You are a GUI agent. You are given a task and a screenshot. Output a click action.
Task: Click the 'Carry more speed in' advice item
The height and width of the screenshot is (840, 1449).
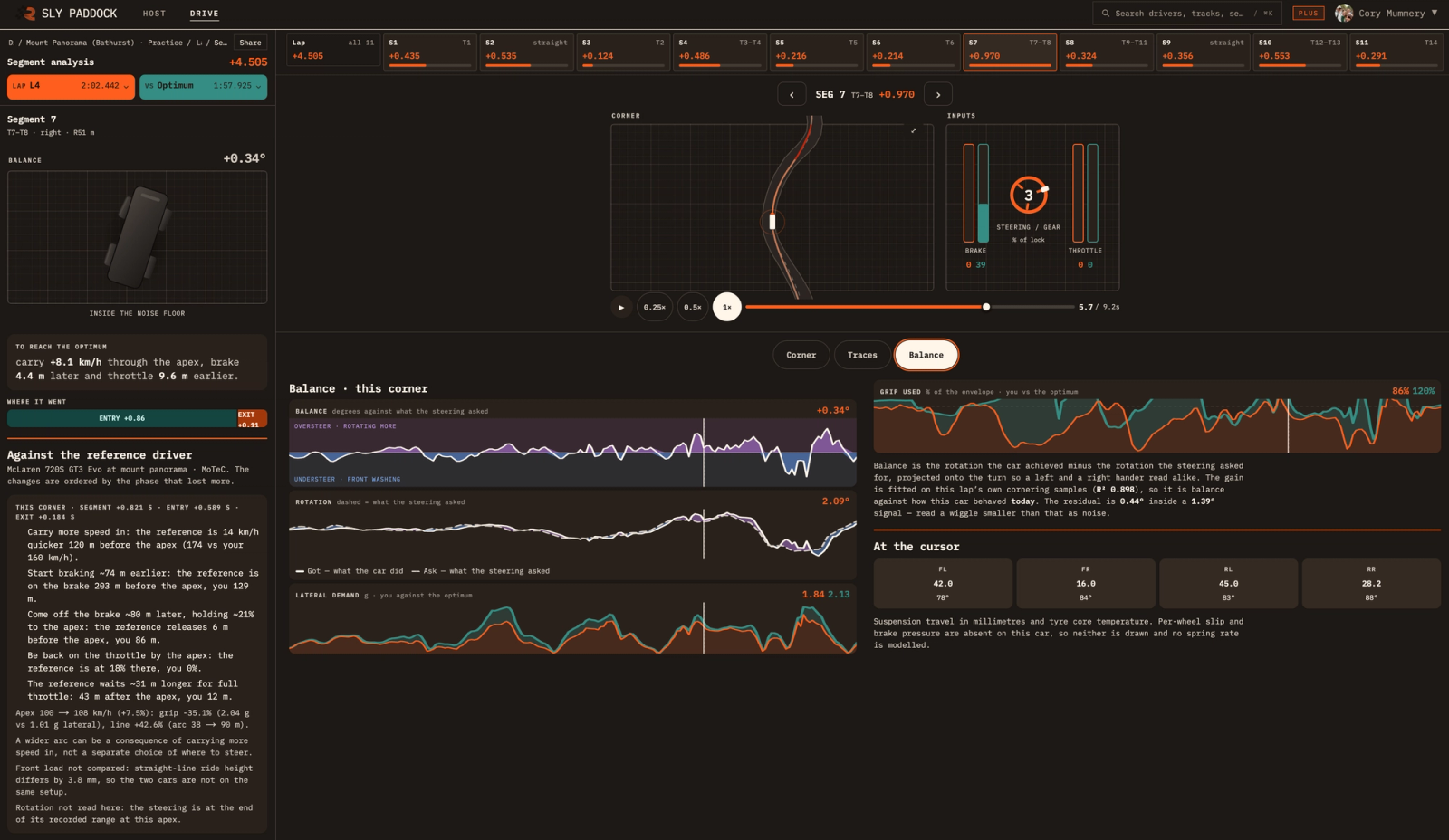(143, 545)
